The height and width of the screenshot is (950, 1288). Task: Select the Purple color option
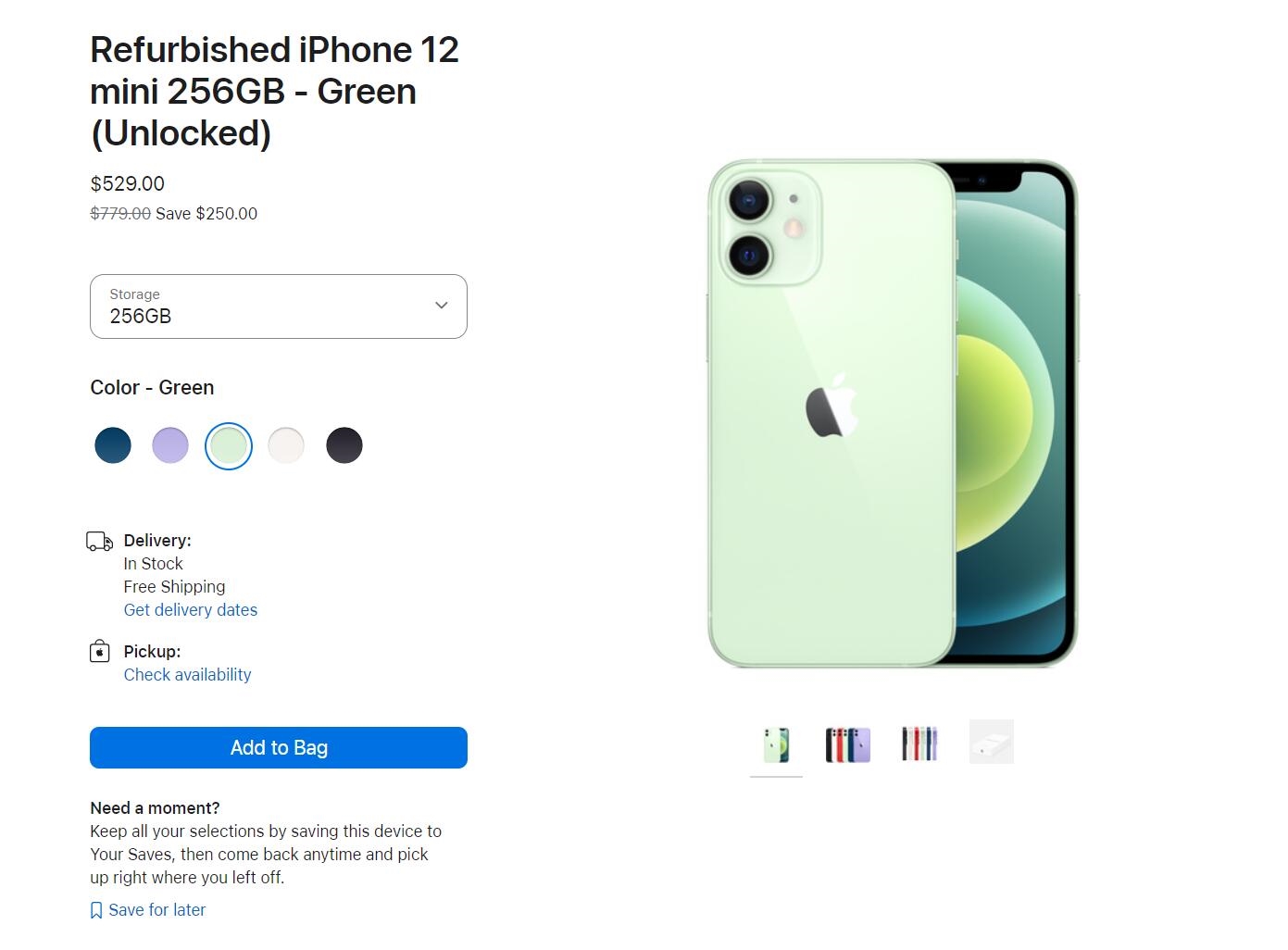tap(170, 445)
